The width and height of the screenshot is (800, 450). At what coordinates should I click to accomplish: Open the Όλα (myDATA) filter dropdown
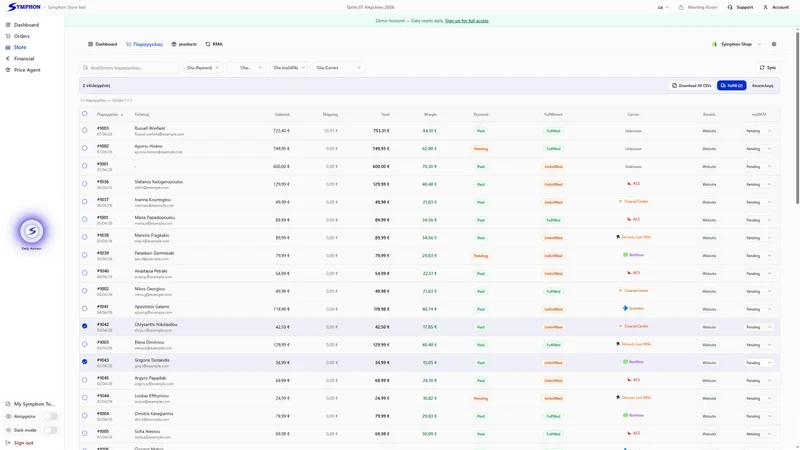(x=289, y=68)
